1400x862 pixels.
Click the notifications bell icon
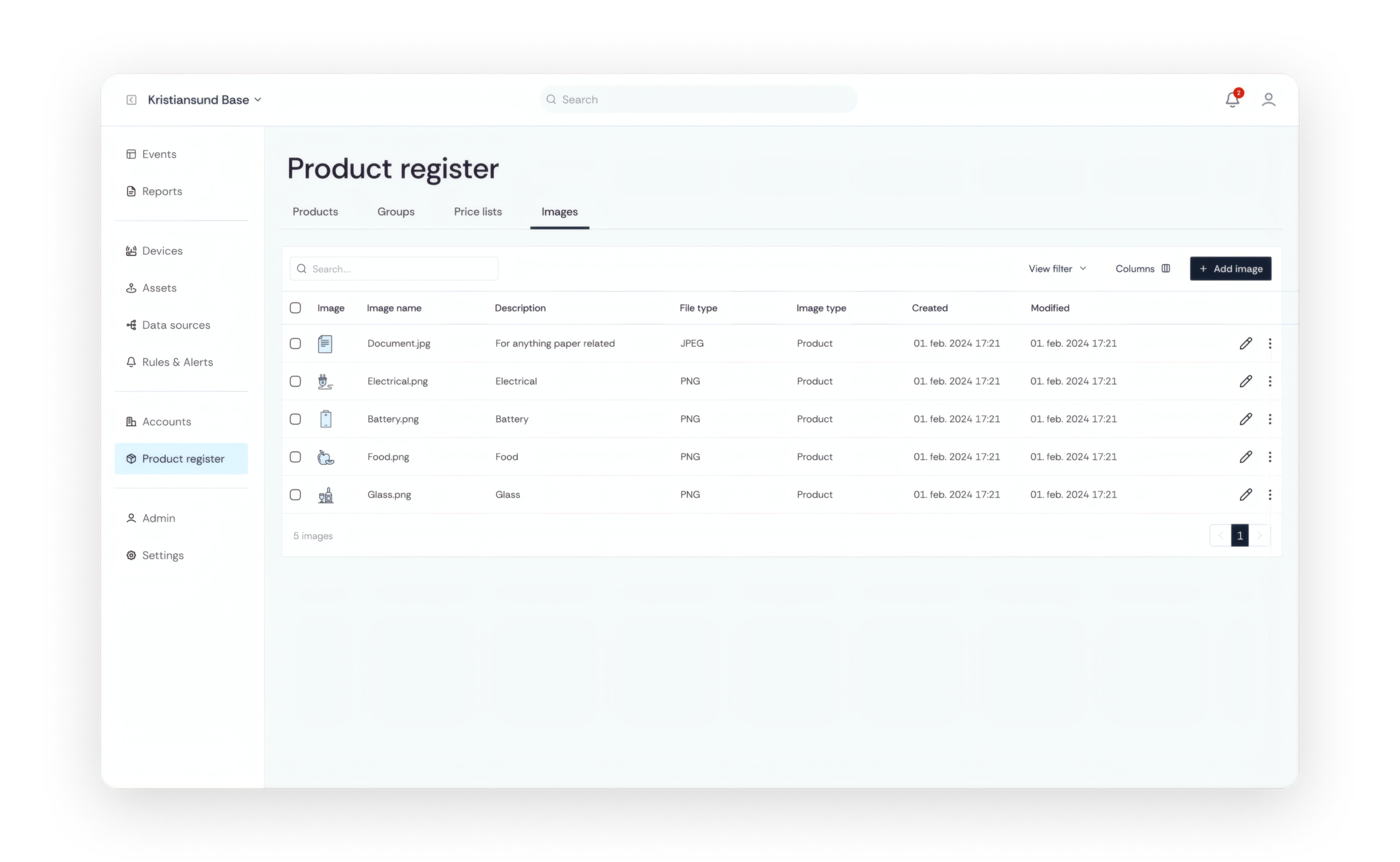(x=1232, y=100)
